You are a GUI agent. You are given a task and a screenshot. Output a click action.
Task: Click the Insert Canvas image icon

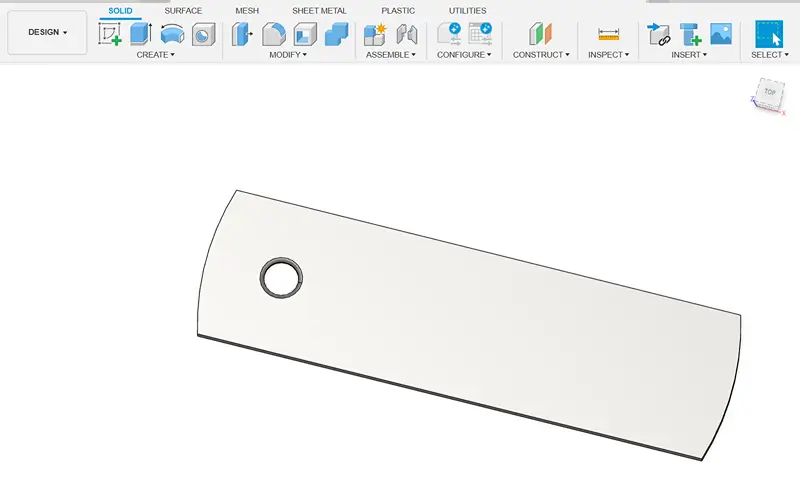pos(721,34)
